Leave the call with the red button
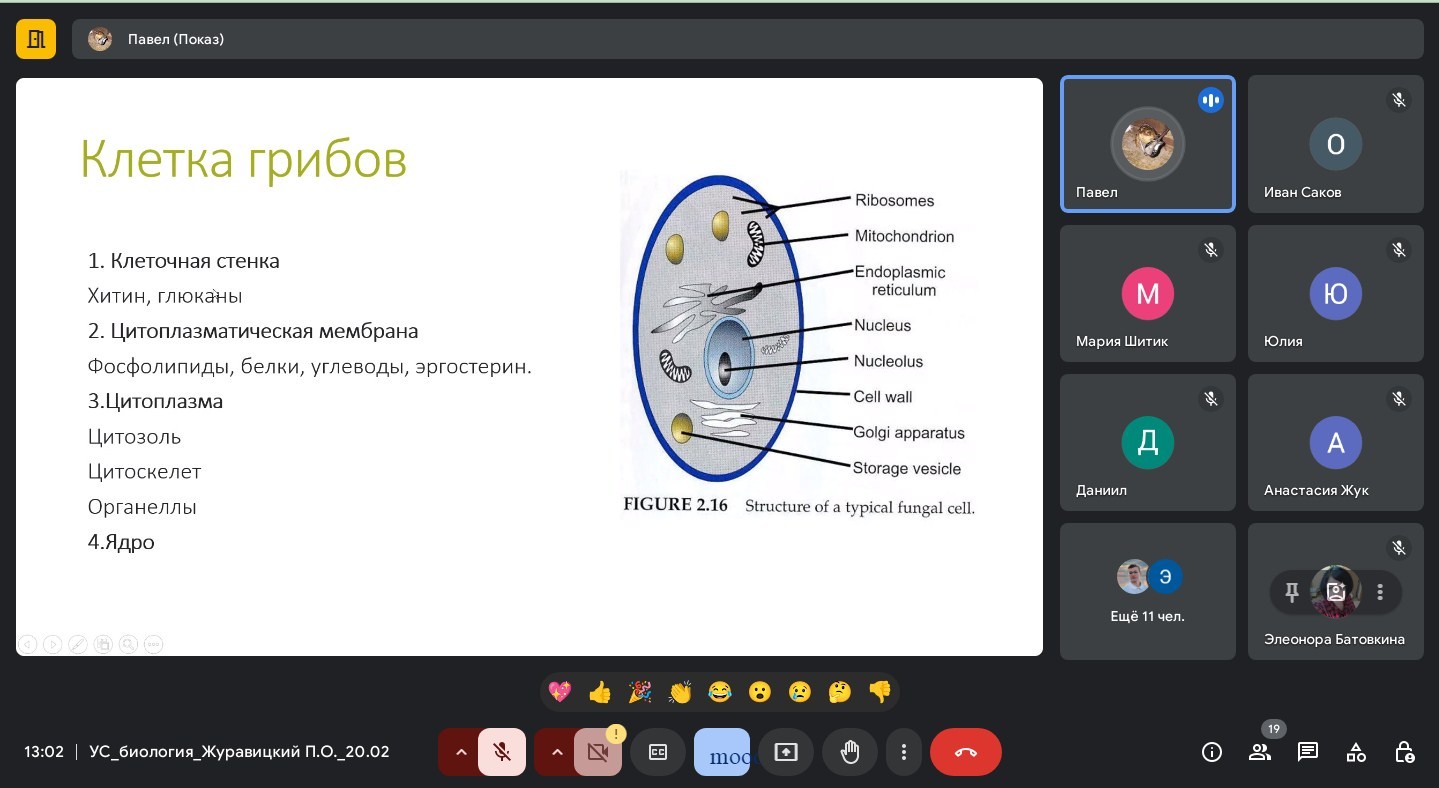The height and width of the screenshot is (788, 1439). coord(965,752)
